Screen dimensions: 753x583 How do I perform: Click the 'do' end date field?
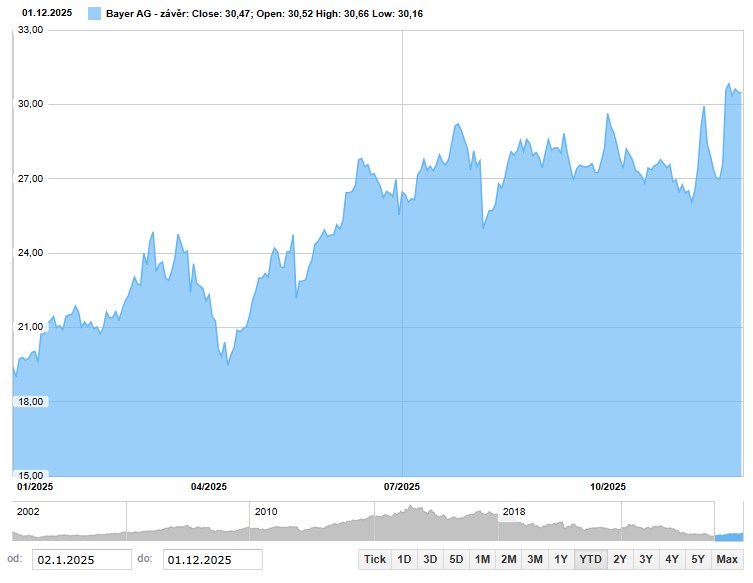coord(213,560)
